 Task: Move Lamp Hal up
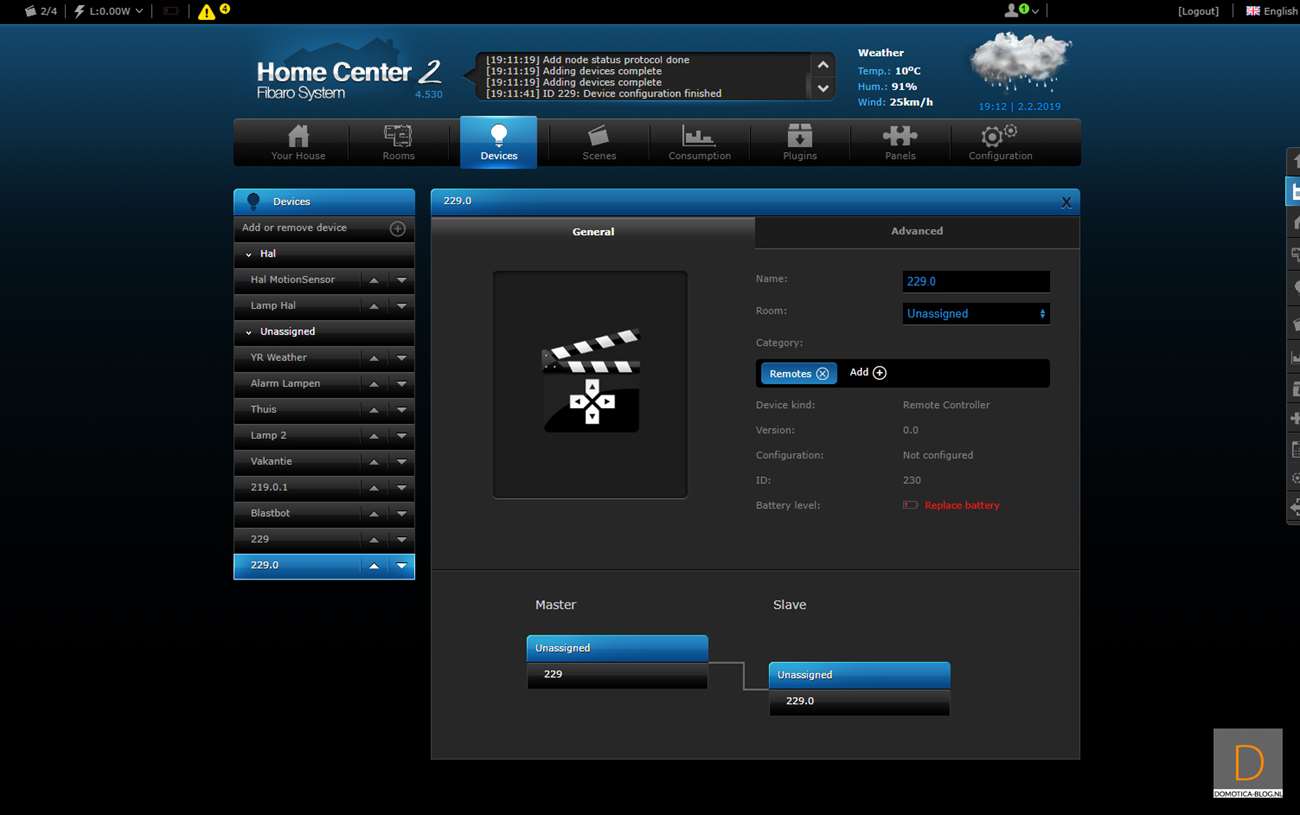coord(374,306)
